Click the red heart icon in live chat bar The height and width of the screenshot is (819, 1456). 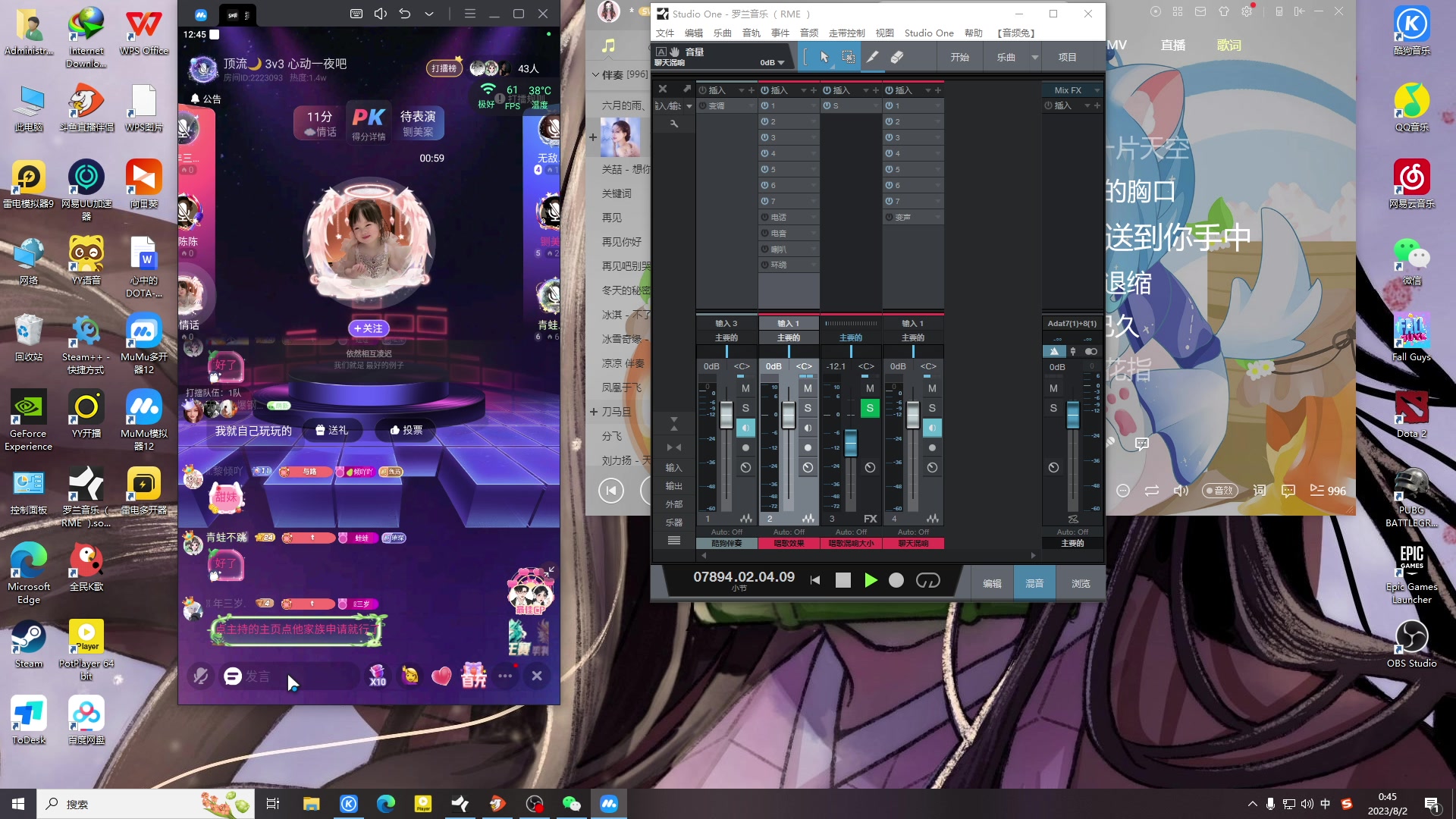pyautogui.click(x=441, y=676)
